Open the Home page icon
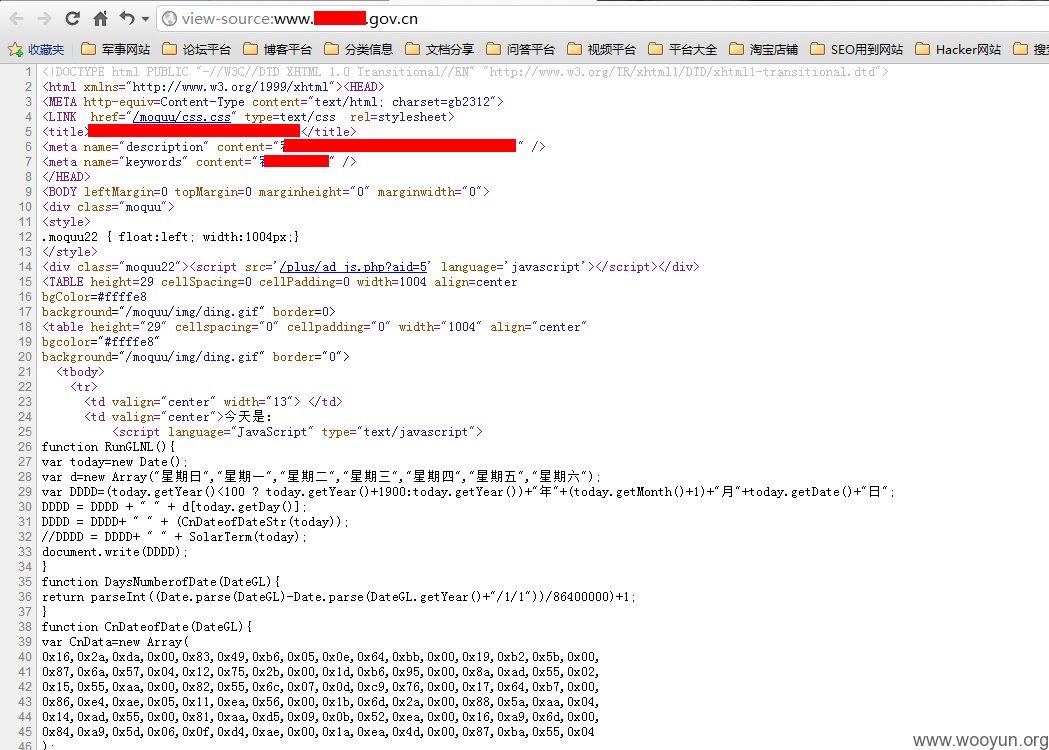Viewport: 1049px width, 750px height. (100, 19)
